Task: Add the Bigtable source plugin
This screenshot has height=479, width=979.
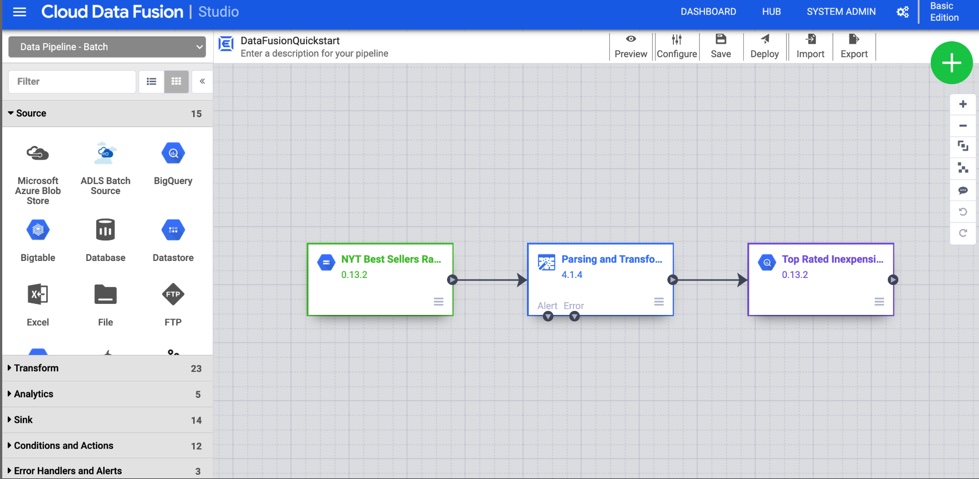Action: 38,240
